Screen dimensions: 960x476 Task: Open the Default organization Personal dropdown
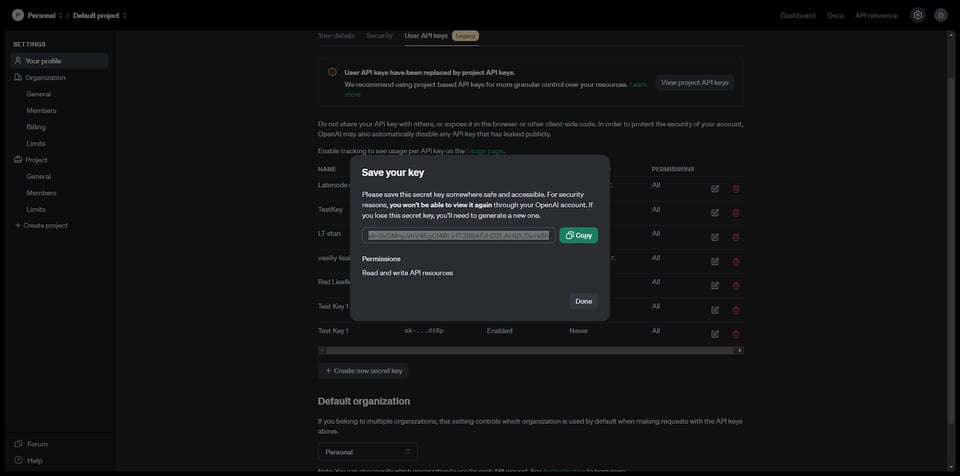[x=368, y=451]
